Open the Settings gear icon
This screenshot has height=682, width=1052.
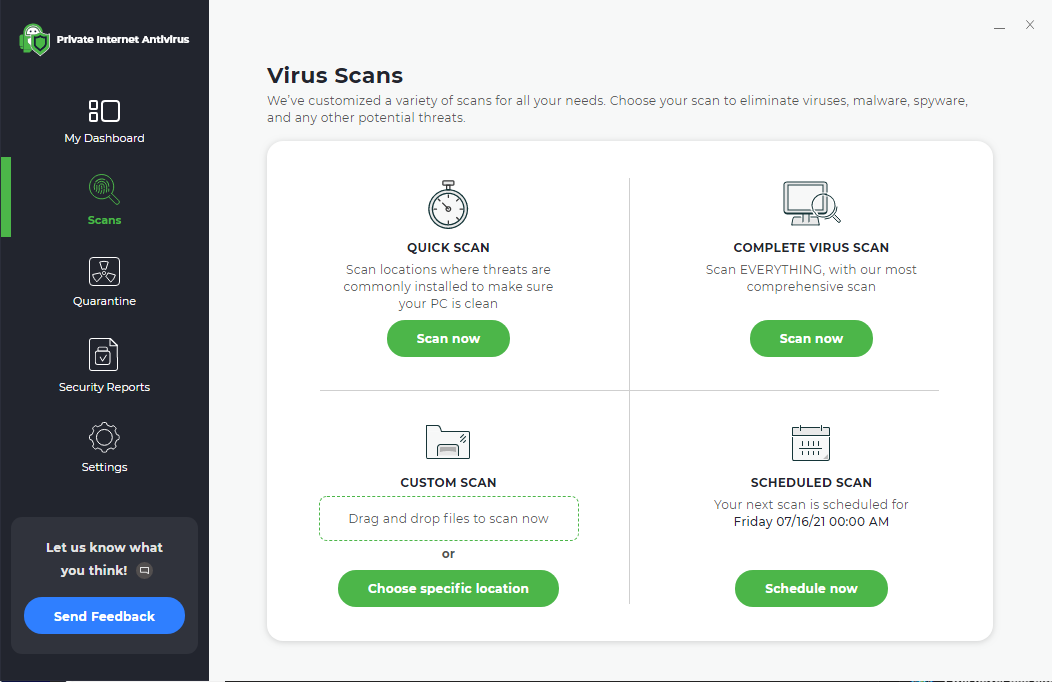pos(104,437)
